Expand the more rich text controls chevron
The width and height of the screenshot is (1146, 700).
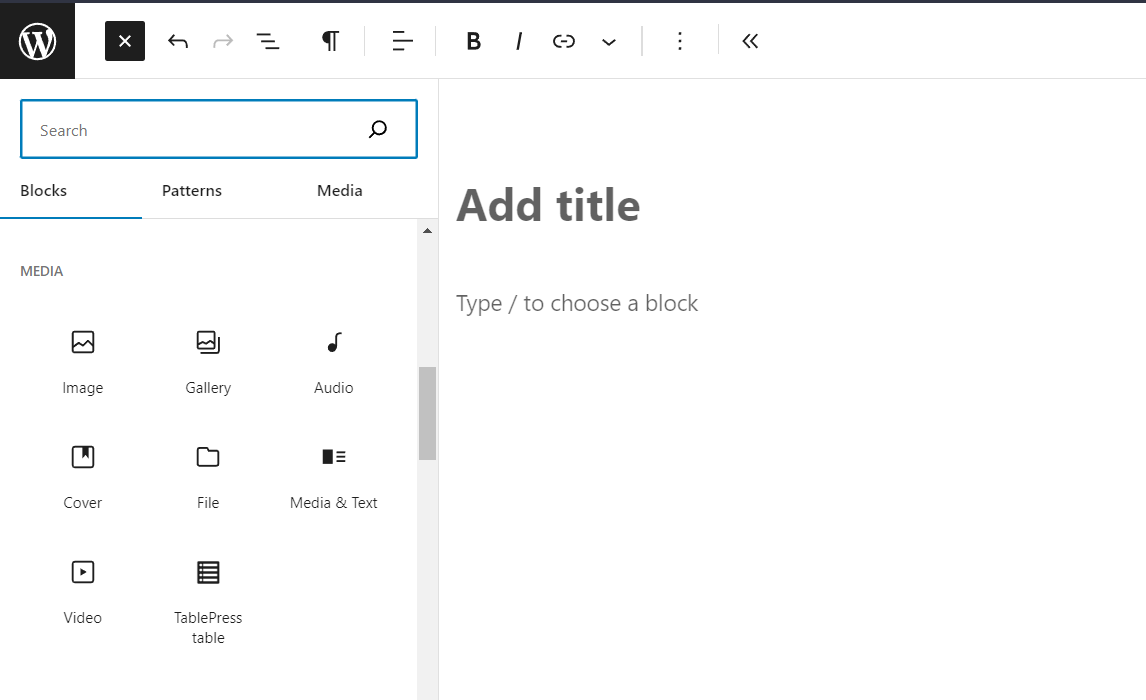coord(609,42)
